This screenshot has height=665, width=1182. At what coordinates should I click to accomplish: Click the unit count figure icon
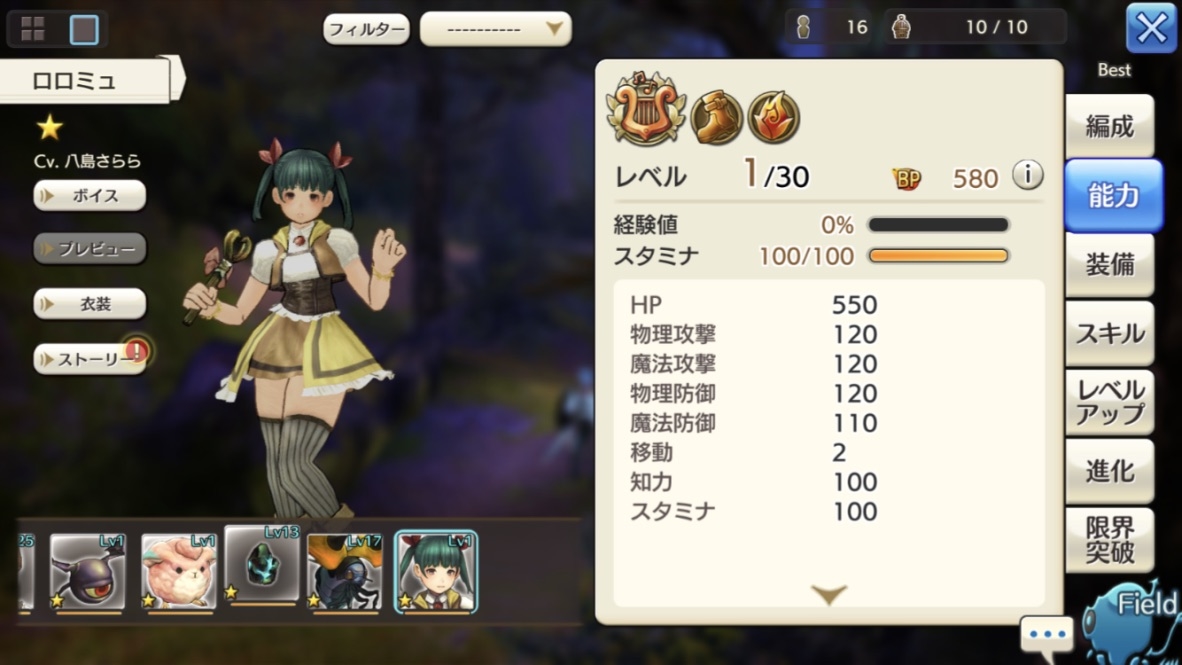(804, 27)
